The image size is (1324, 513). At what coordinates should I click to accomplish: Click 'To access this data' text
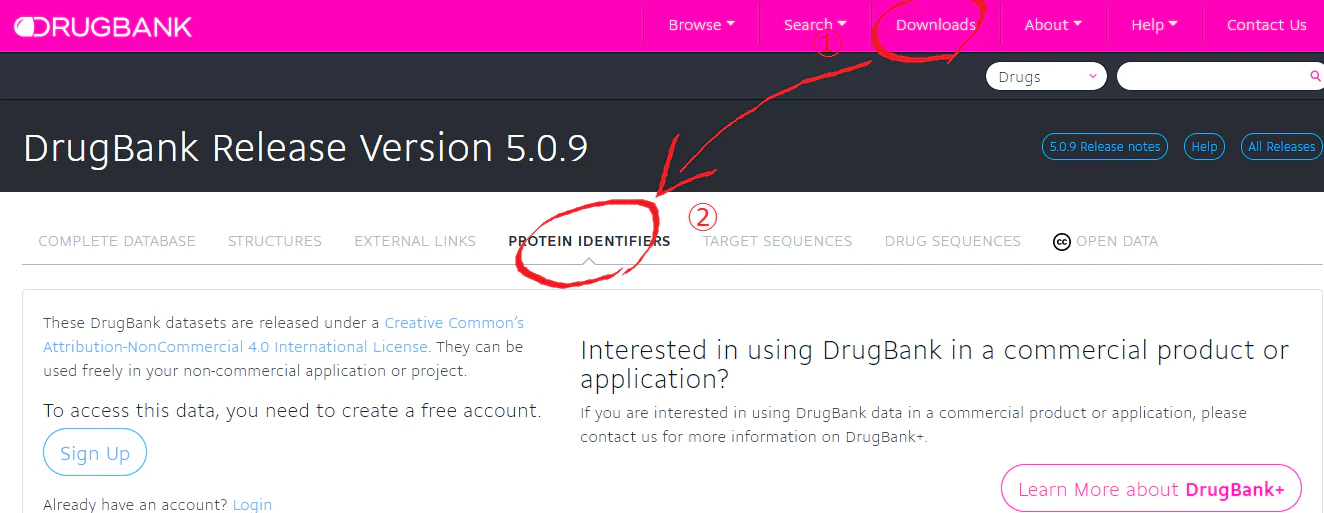tap(292, 410)
